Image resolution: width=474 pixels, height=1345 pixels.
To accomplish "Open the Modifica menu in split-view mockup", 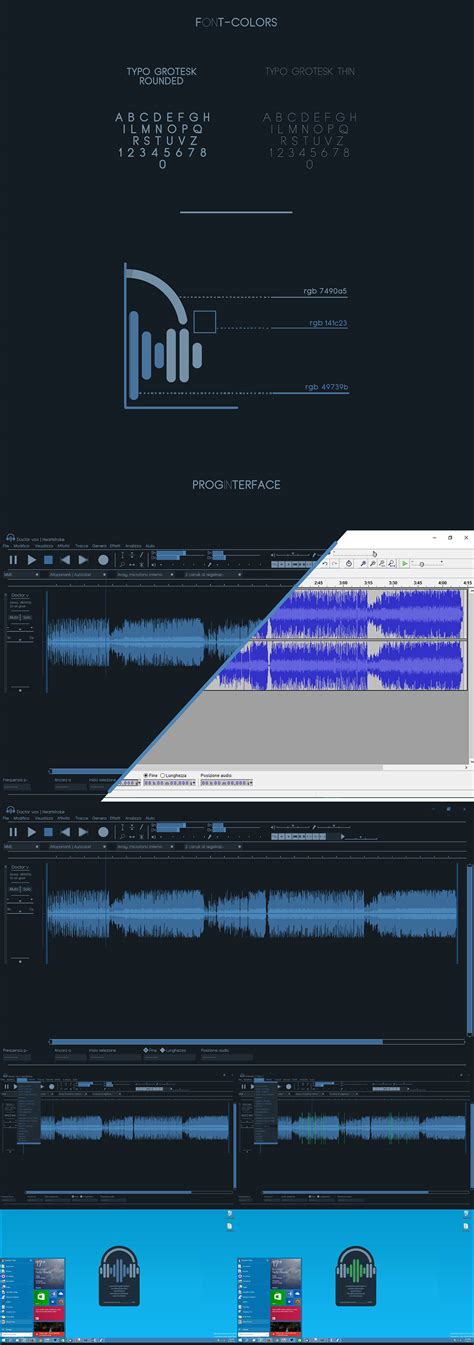I will tap(22, 546).
